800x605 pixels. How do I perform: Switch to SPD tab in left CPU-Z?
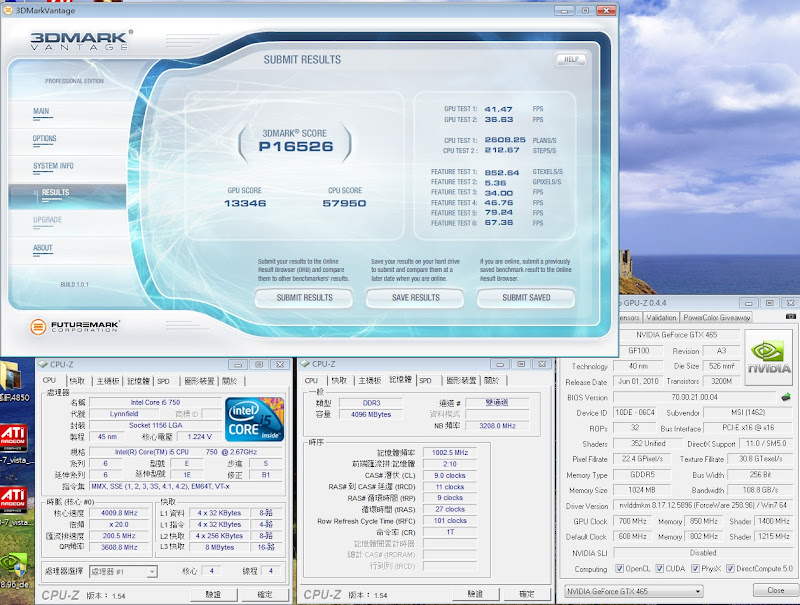click(163, 381)
